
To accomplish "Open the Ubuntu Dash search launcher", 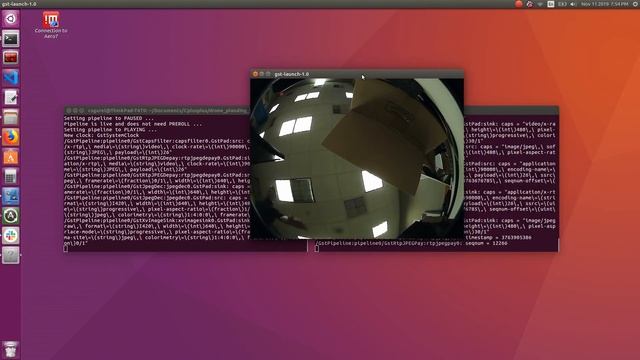I will pos(11,19).
